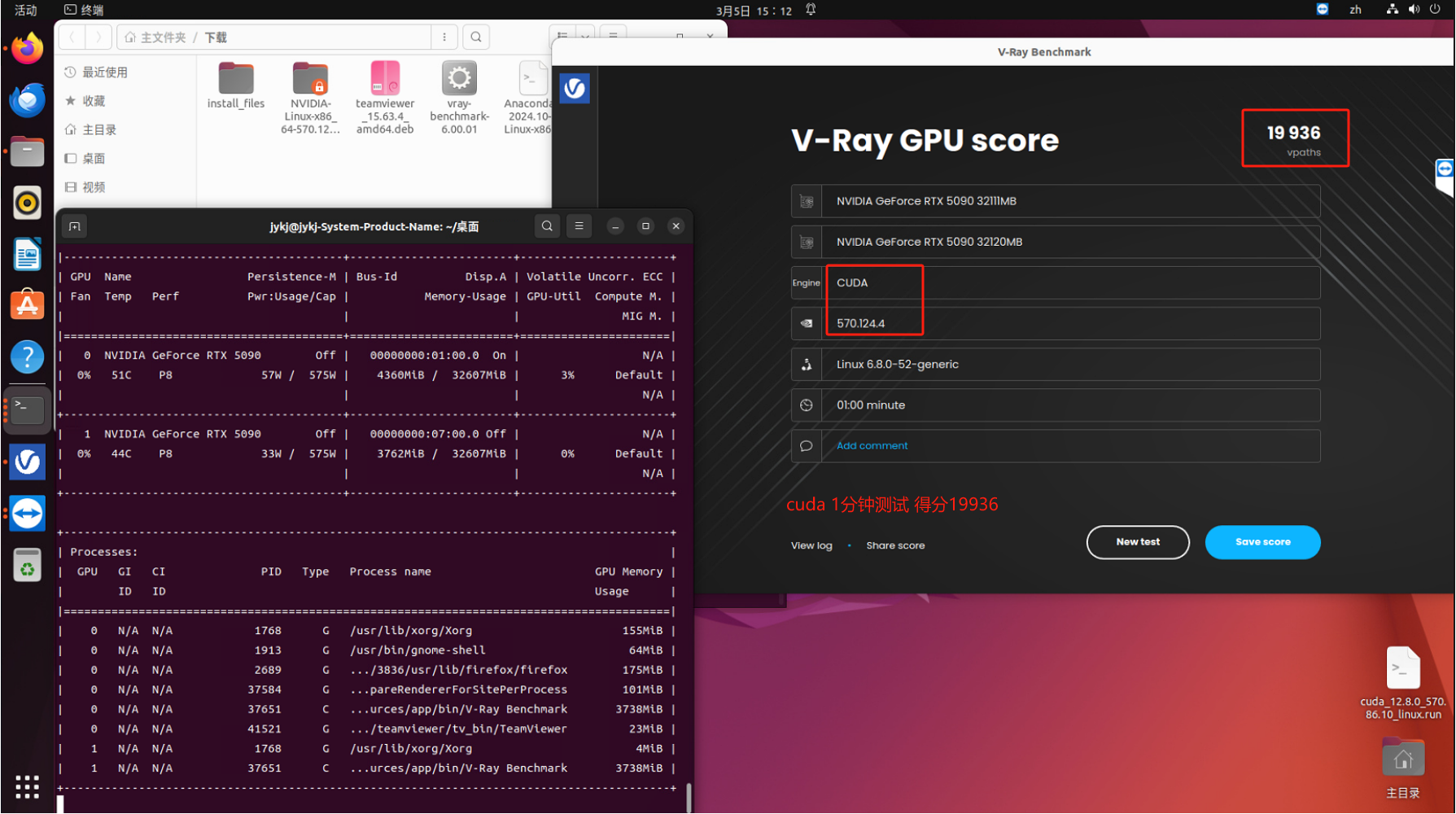Toggle file manager view mode button

(x=562, y=36)
